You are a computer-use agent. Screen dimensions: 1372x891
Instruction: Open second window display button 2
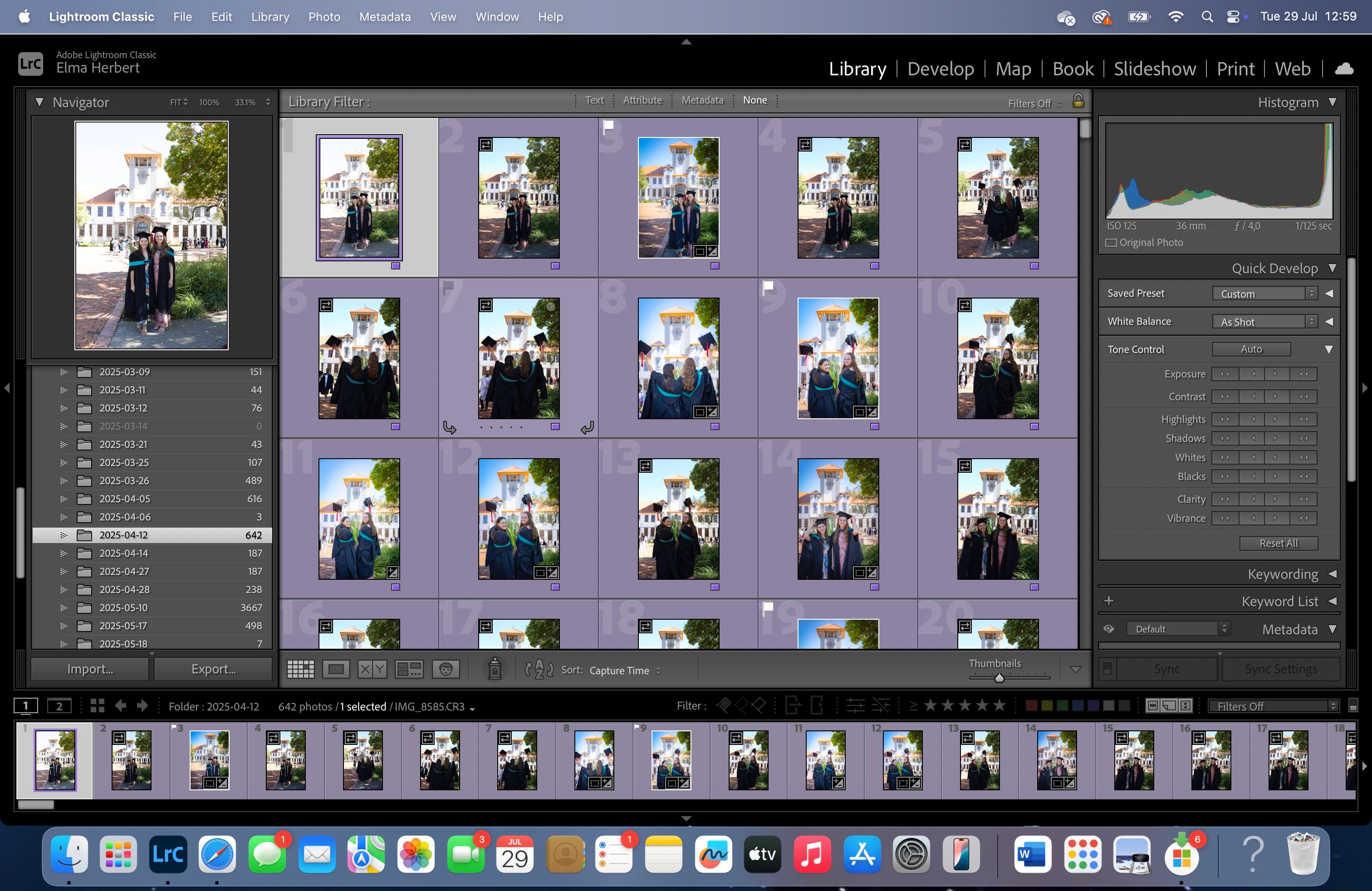[59, 705]
